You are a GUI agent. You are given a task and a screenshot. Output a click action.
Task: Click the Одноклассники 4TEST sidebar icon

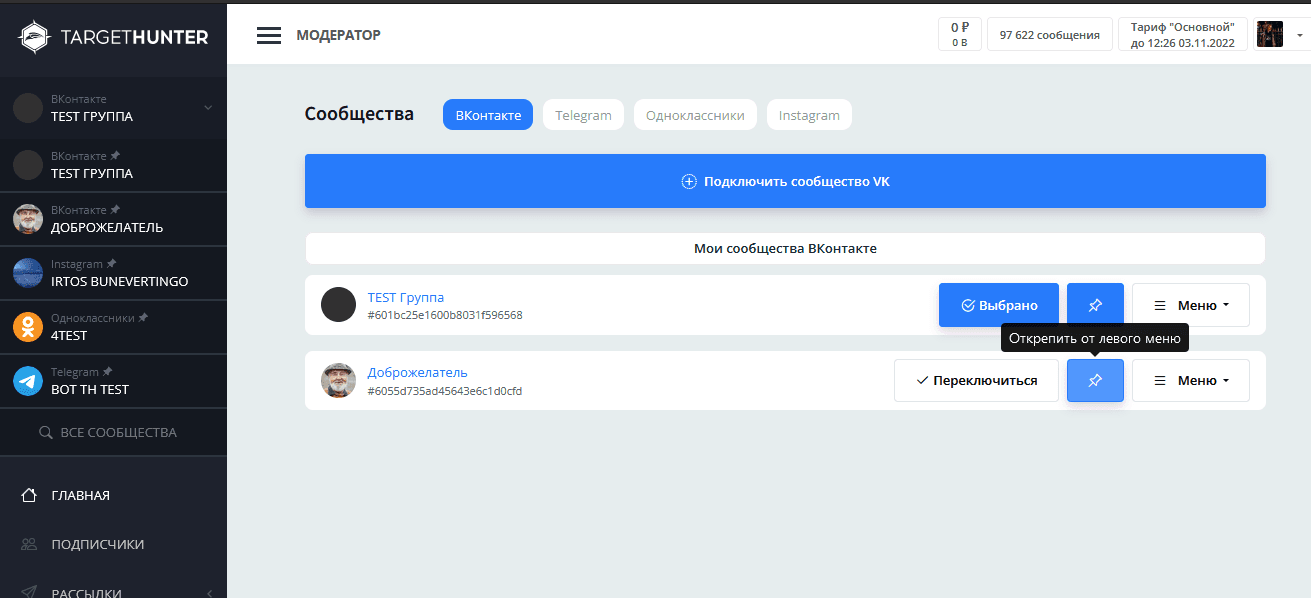tap(28, 327)
